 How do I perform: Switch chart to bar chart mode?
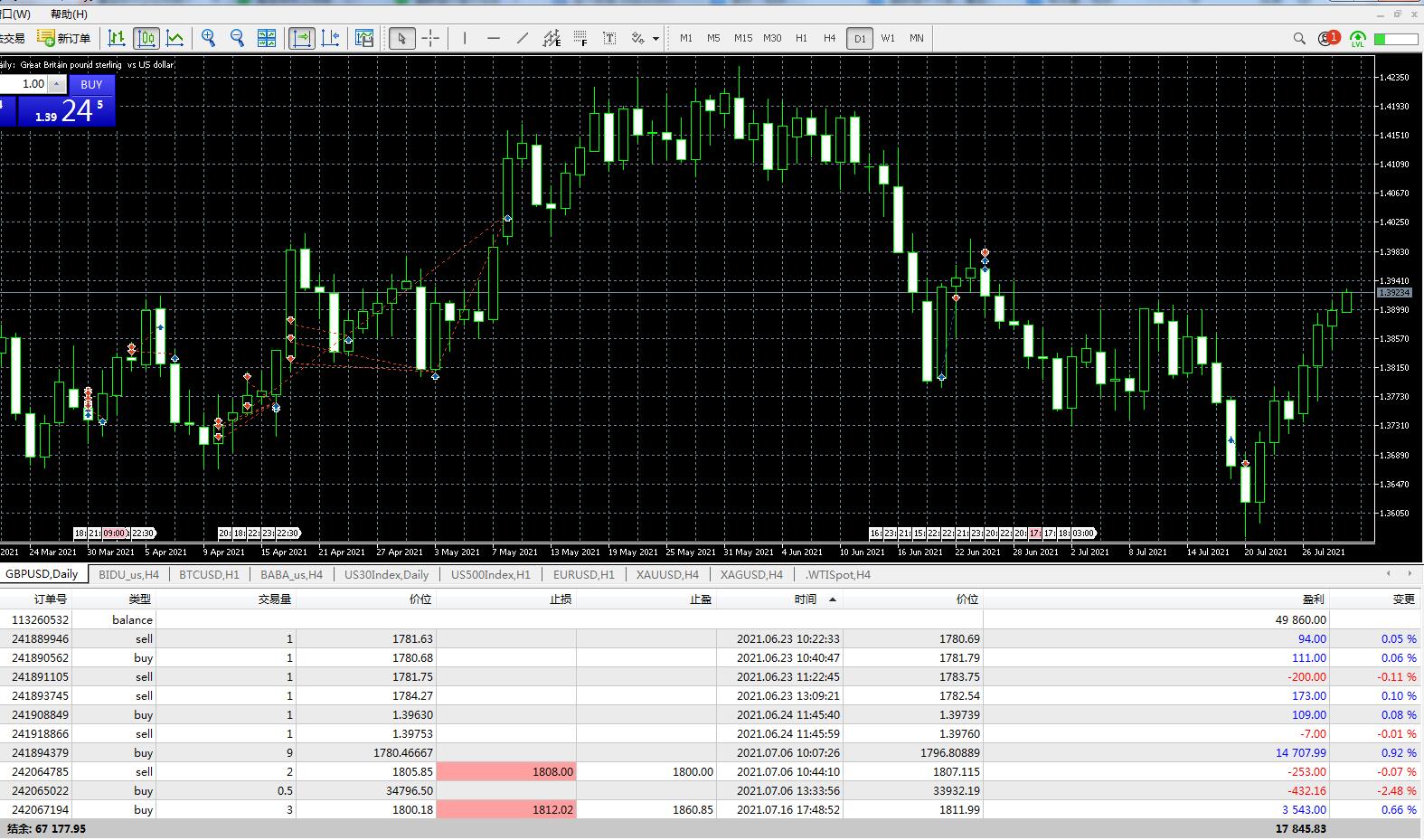117,38
